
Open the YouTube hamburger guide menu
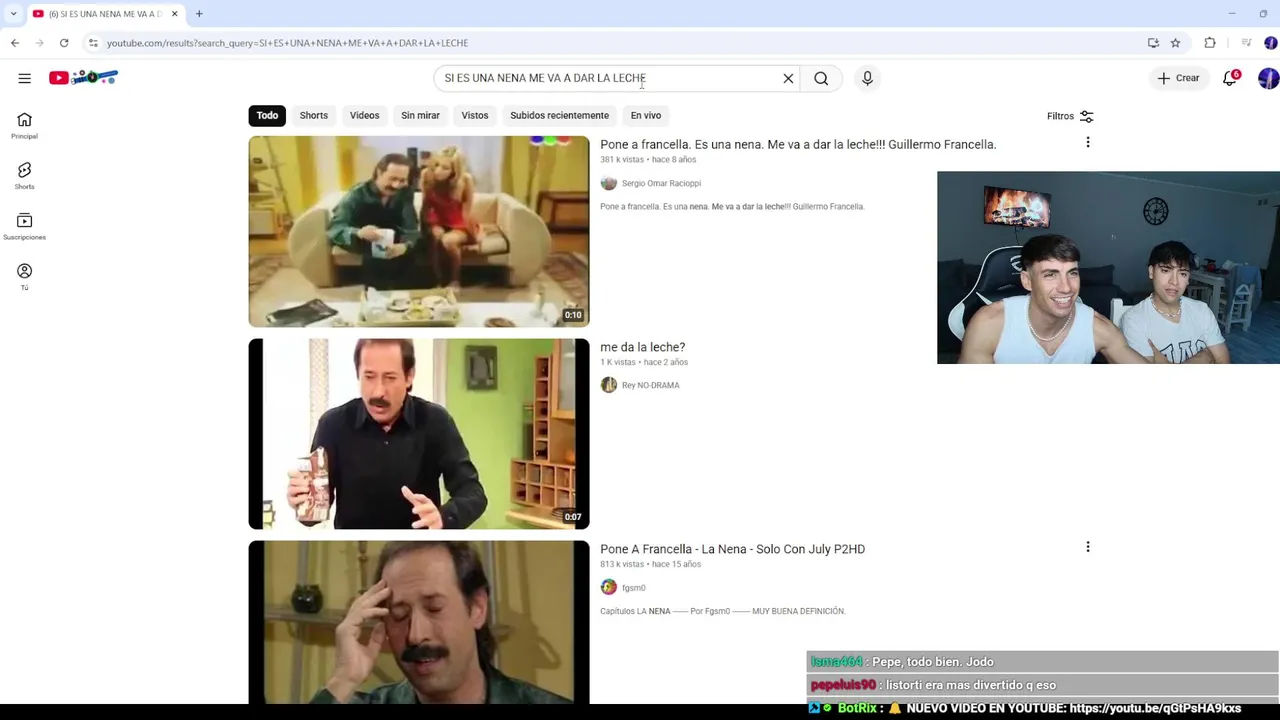(24, 78)
